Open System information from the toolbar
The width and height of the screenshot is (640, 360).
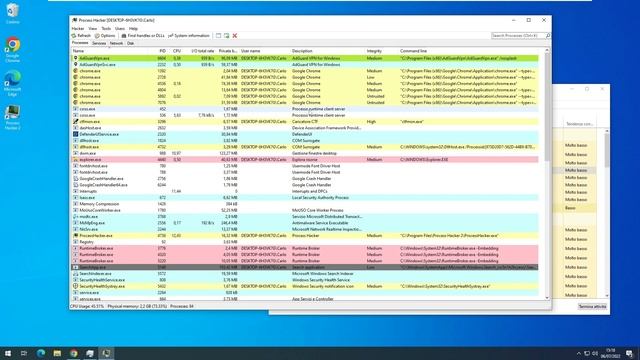(x=189, y=36)
